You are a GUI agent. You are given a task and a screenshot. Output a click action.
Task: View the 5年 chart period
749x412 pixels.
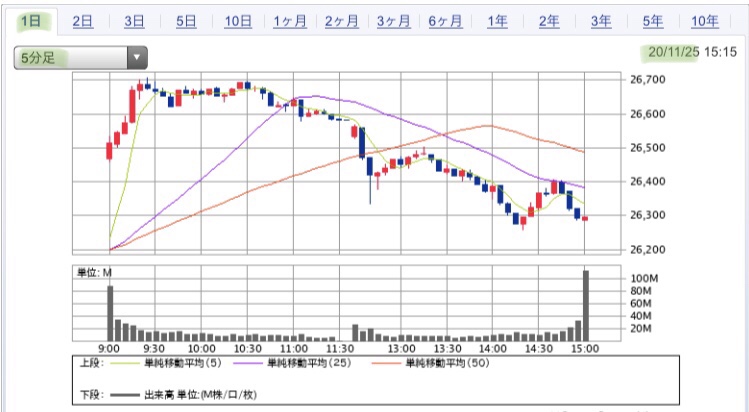click(653, 21)
